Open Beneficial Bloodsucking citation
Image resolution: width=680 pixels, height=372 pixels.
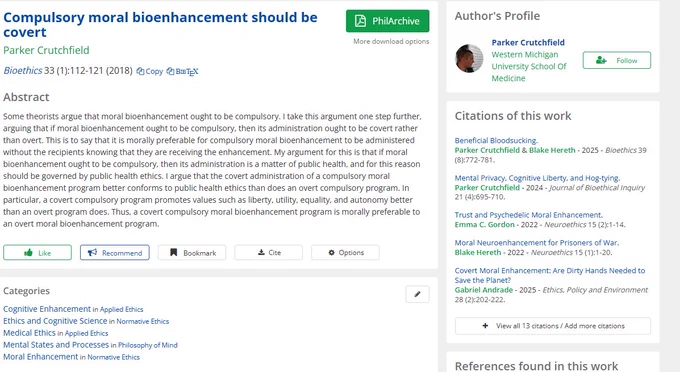click(x=496, y=140)
